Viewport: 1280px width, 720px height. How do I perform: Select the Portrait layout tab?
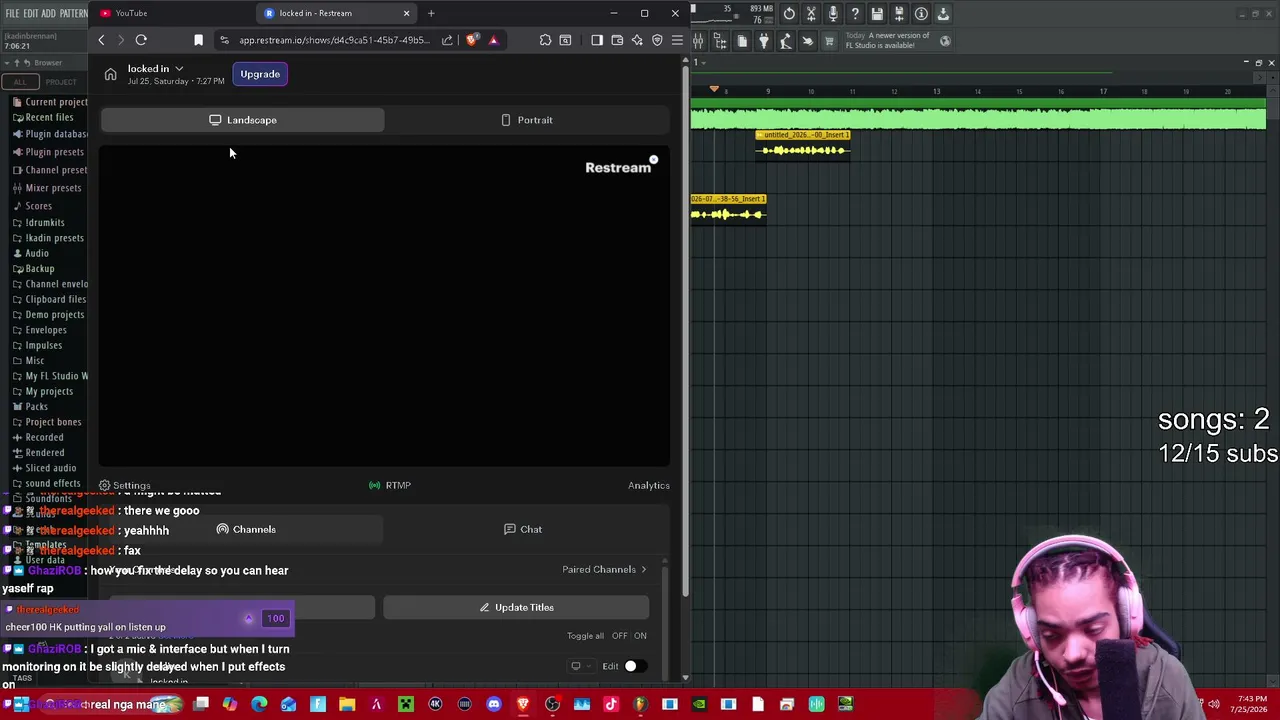point(526,120)
